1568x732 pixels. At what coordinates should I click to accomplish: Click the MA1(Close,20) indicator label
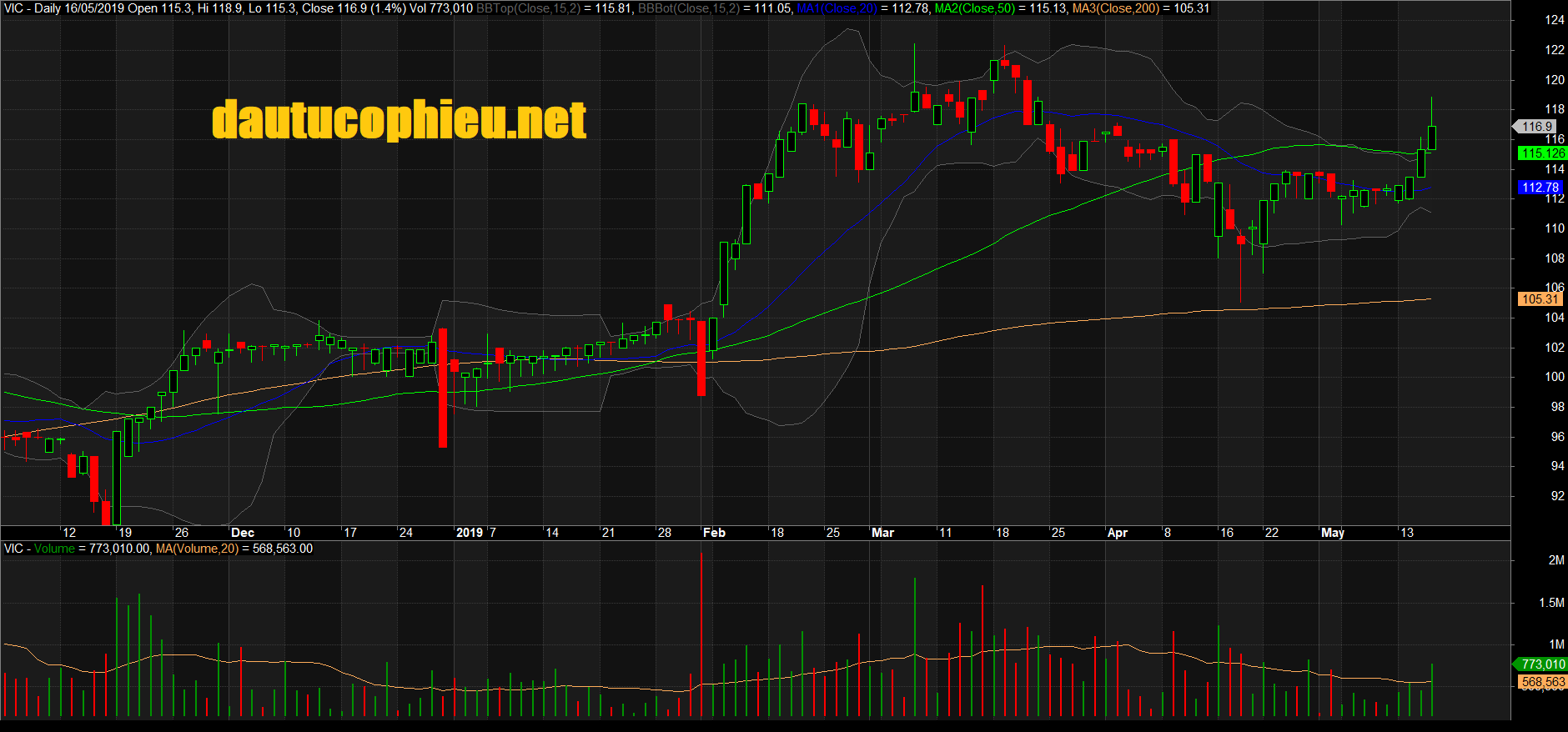click(837, 8)
